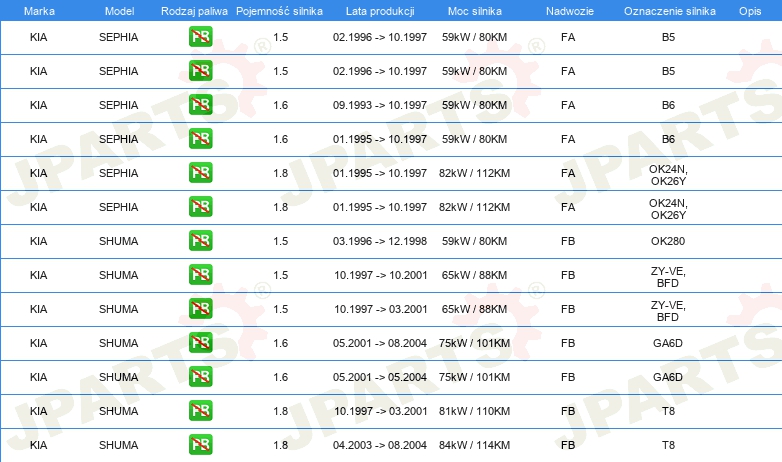Click the fuel icon in the SHUMA OK280 row
The width and height of the screenshot is (782, 462).
(x=200, y=240)
